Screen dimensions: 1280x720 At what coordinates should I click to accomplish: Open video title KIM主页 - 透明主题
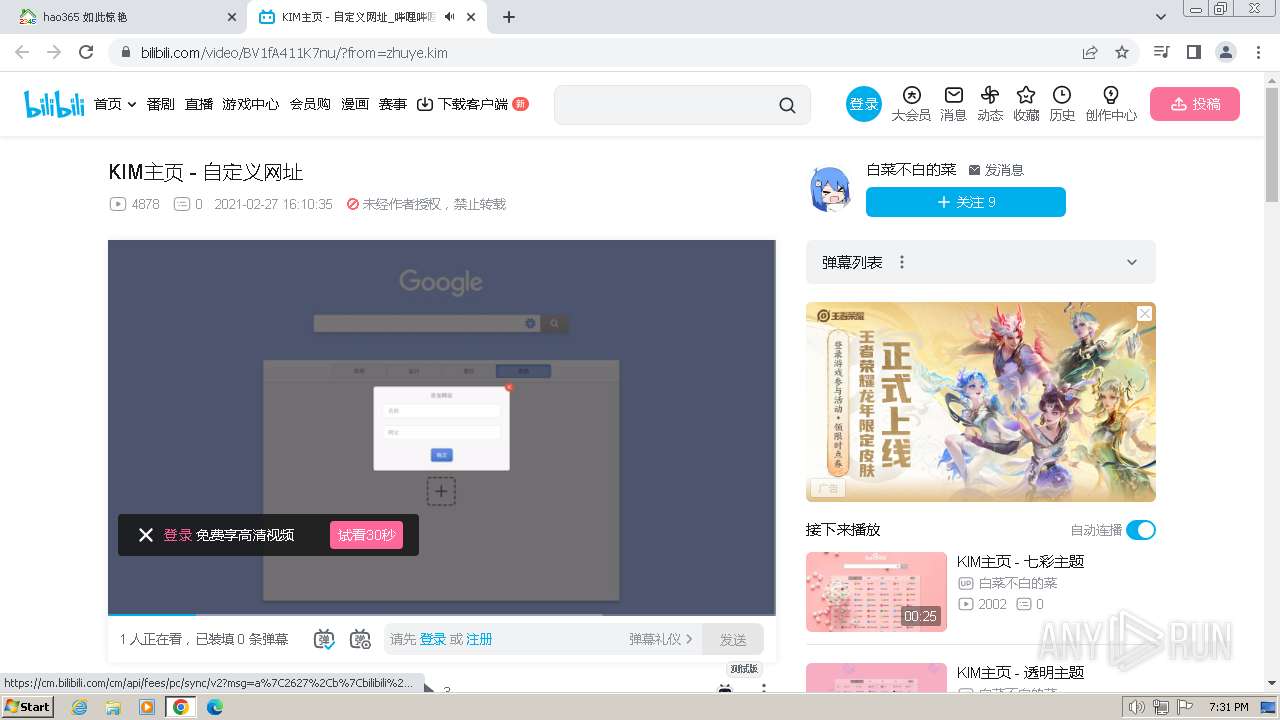click(x=1020, y=672)
